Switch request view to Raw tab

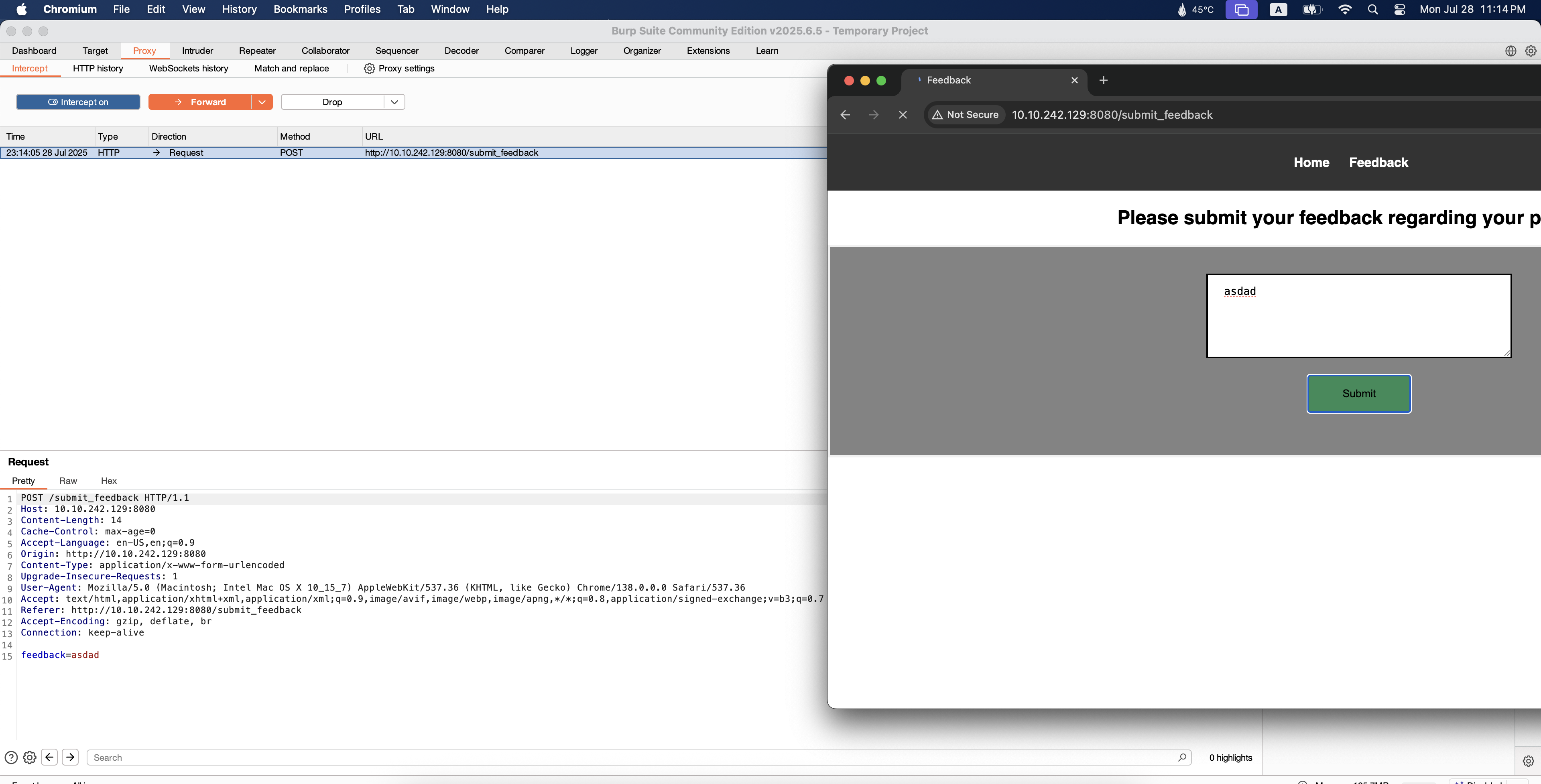coord(67,481)
